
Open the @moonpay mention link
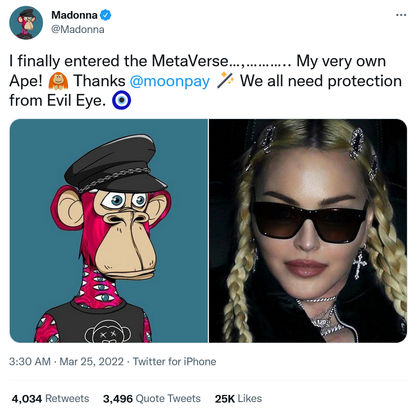170,81
